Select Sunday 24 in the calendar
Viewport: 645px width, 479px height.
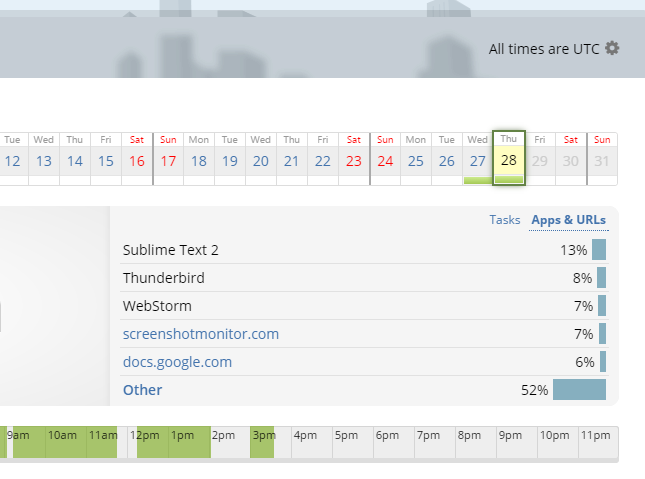[385, 159]
